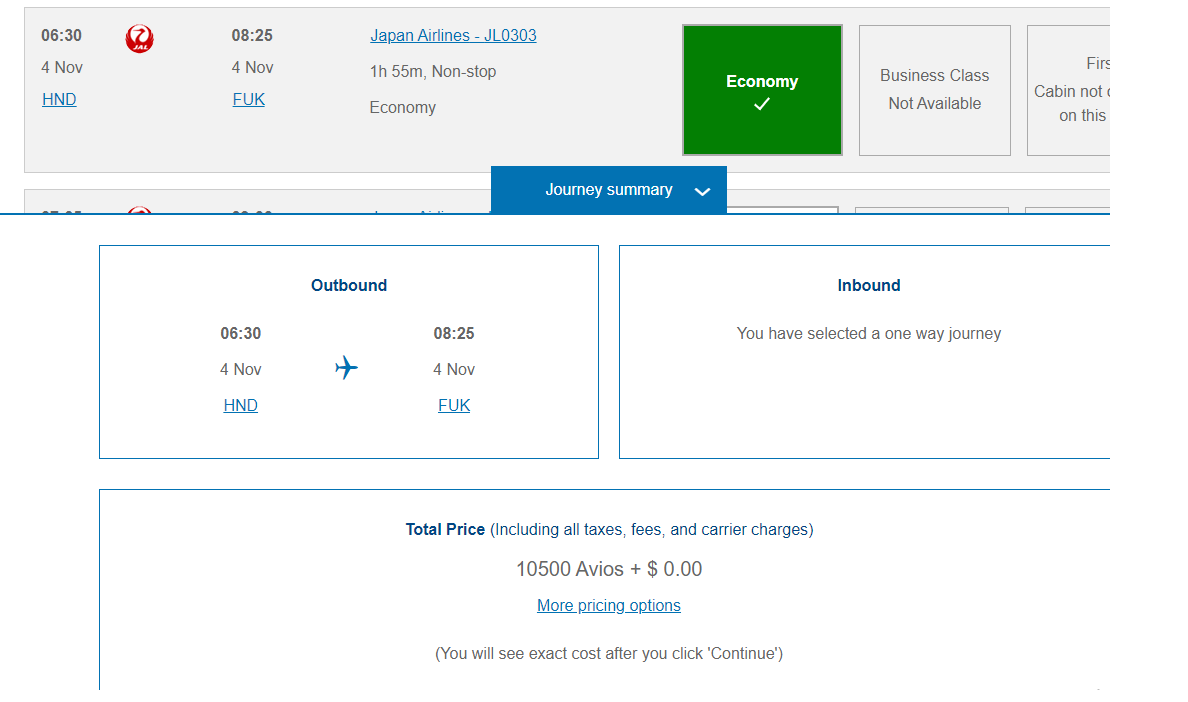Click the Japan Airlines JAL logo icon
The image size is (1188, 702).
tap(139, 39)
